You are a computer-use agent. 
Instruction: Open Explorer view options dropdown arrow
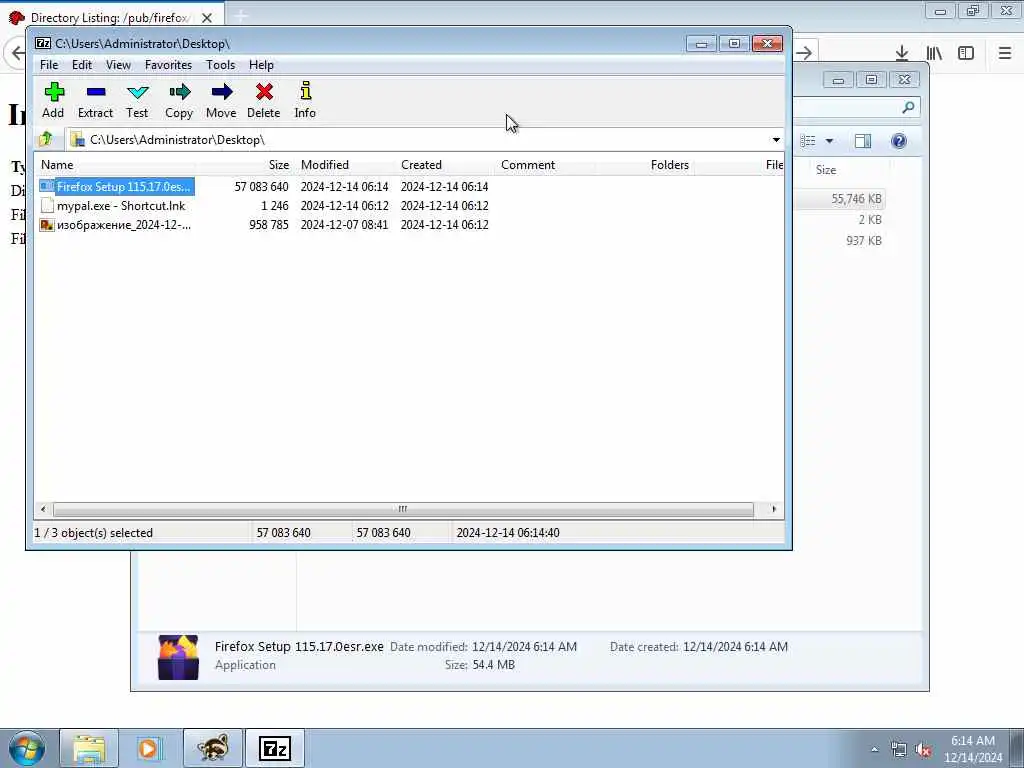pyautogui.click(x=829, y=141)
